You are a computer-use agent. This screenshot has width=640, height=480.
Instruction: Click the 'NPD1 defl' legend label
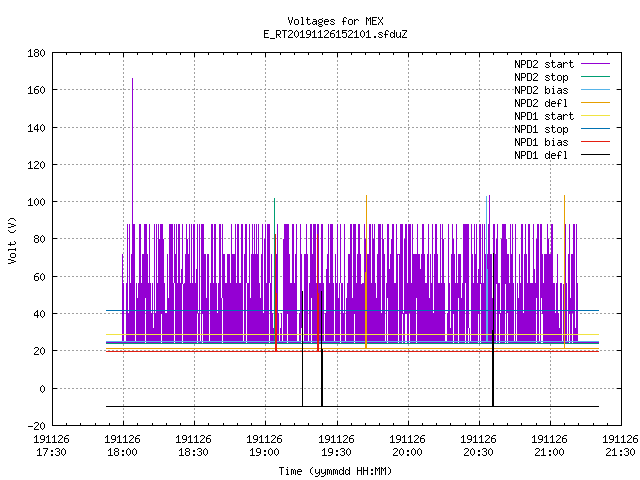point(541,156)
